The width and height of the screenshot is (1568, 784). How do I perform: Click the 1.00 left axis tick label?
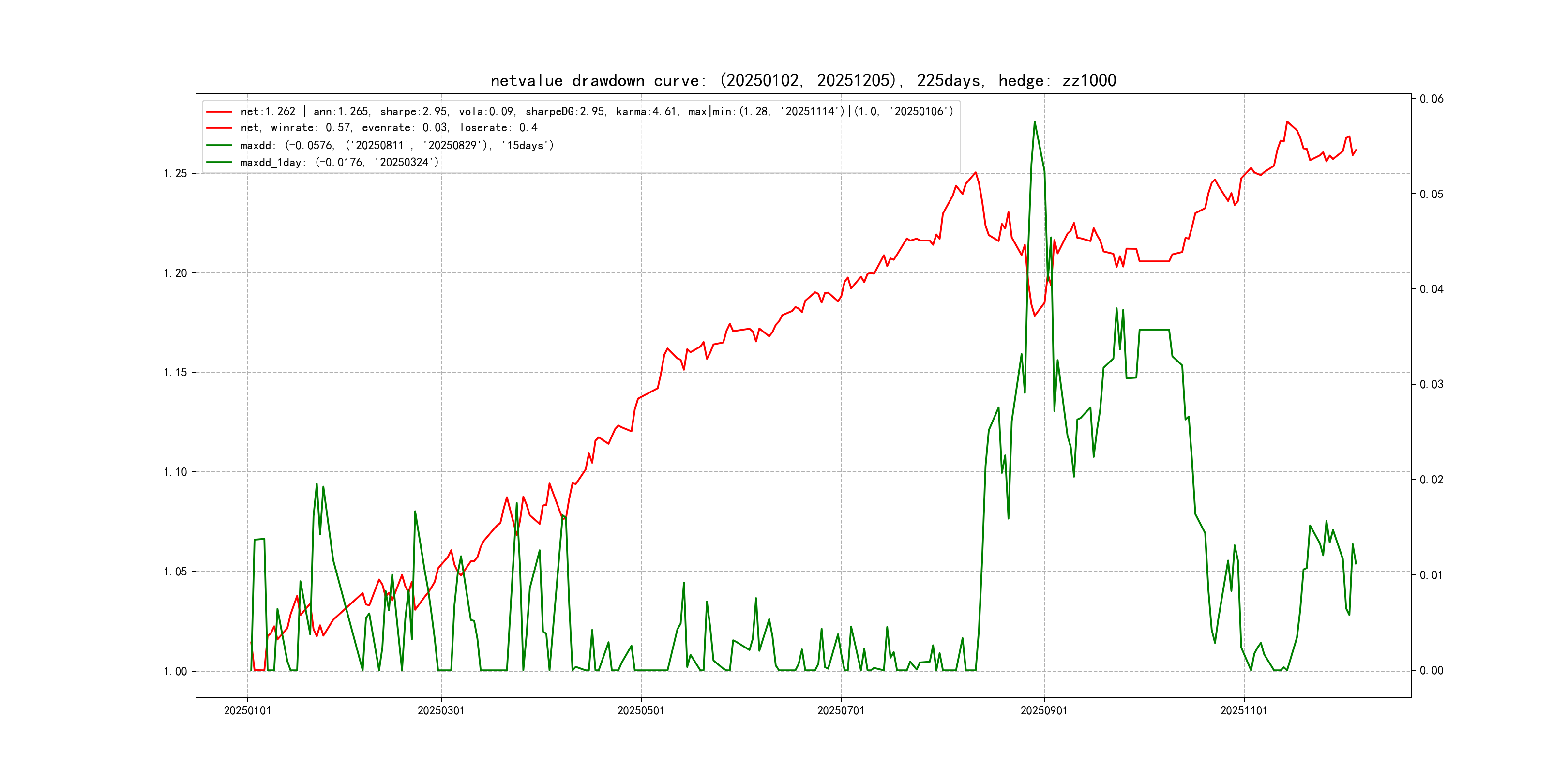point(175,671)
